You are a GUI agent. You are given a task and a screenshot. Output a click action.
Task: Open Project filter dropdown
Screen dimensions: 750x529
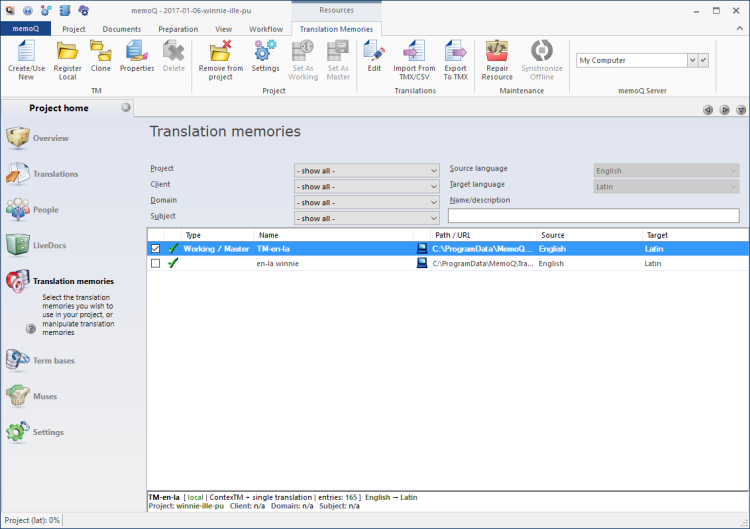point(366,171)
